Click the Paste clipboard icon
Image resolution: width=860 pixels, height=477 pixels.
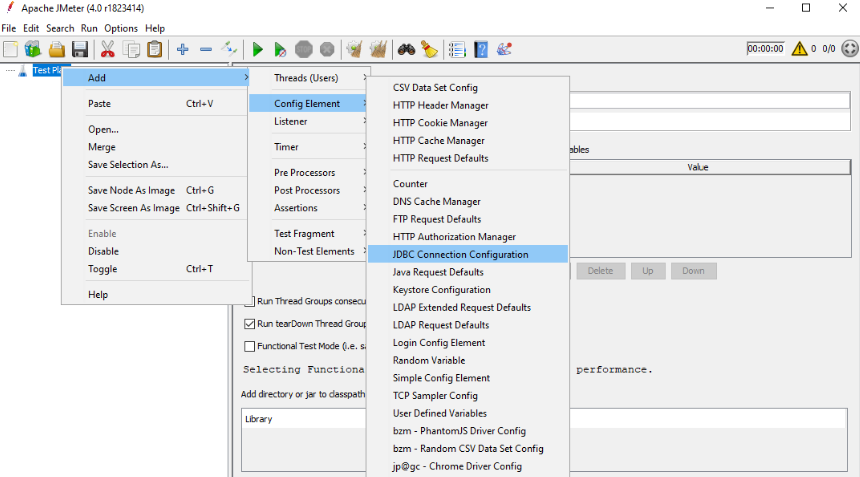pos(155,49)
